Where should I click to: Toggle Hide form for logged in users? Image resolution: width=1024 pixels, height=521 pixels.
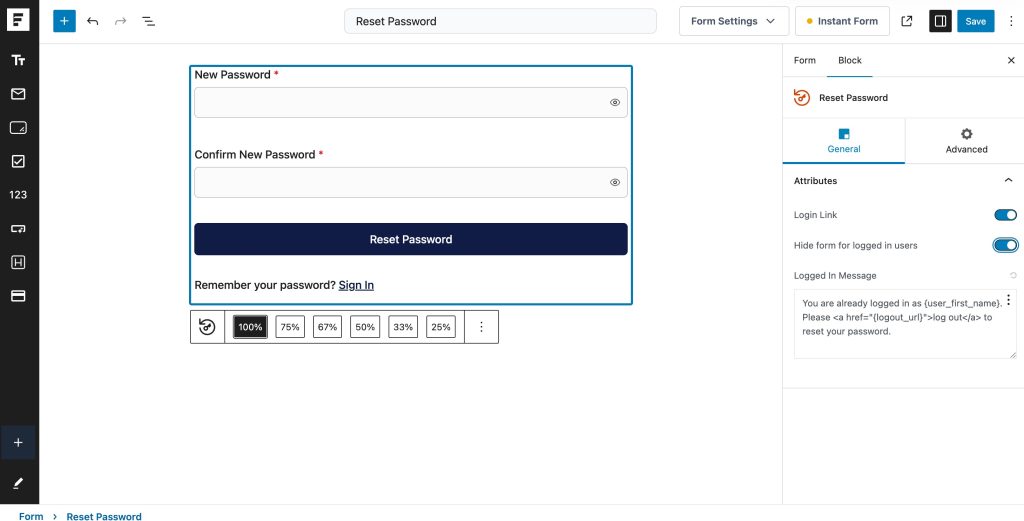[x=1006, y=245]
